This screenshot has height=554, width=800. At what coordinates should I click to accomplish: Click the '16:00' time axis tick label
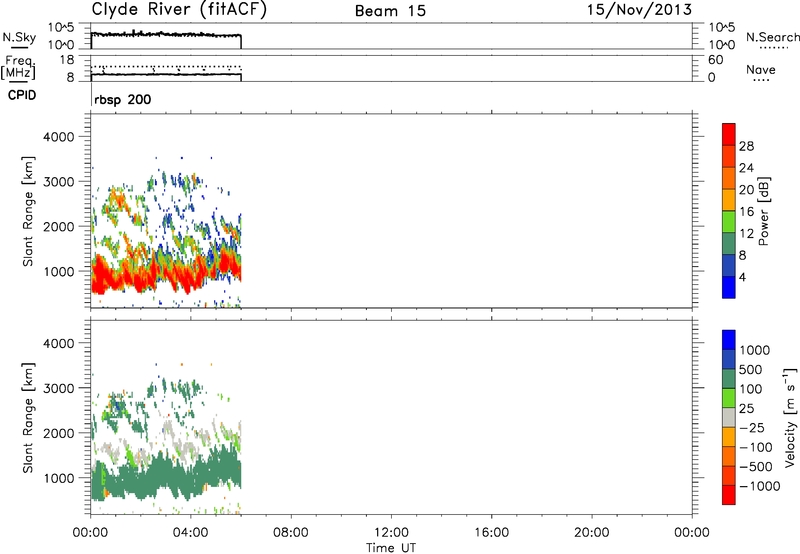click(491, 533)
